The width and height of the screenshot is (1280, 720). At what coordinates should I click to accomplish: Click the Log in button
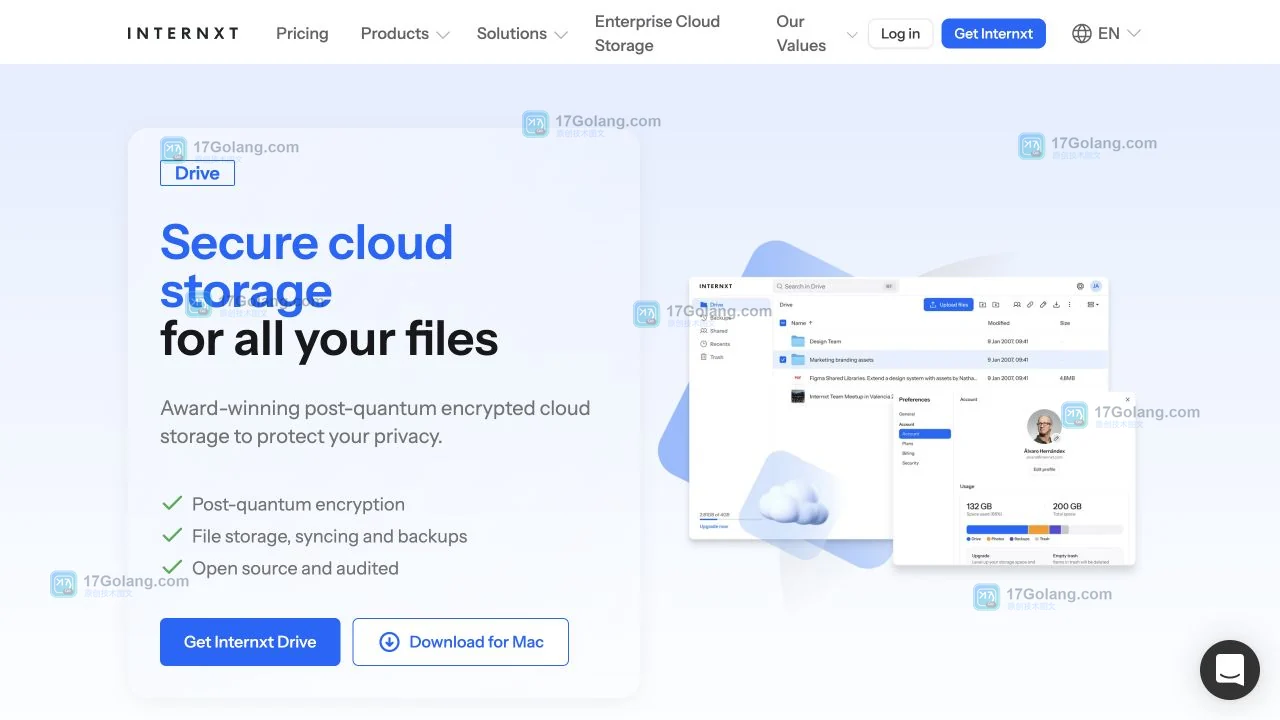900,33
